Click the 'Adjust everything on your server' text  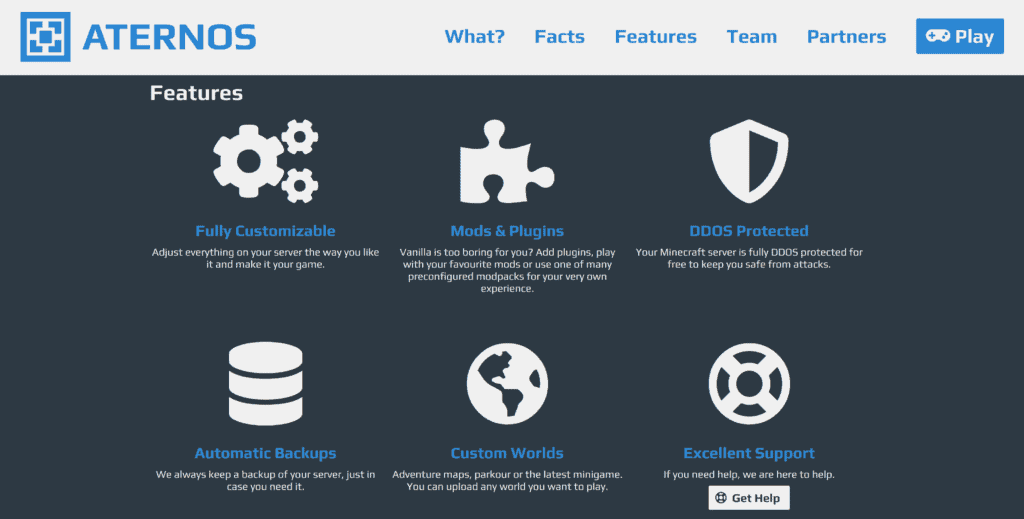pos(265,259)
